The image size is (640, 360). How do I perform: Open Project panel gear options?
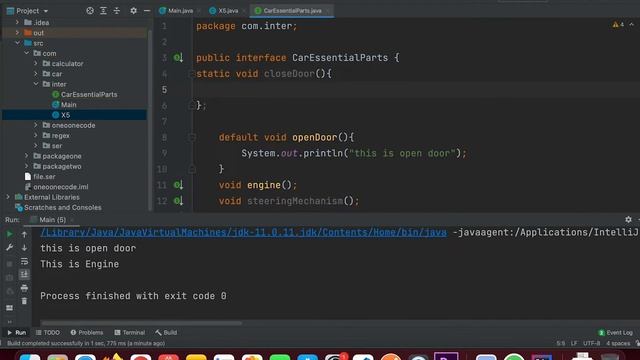(133, 11)
